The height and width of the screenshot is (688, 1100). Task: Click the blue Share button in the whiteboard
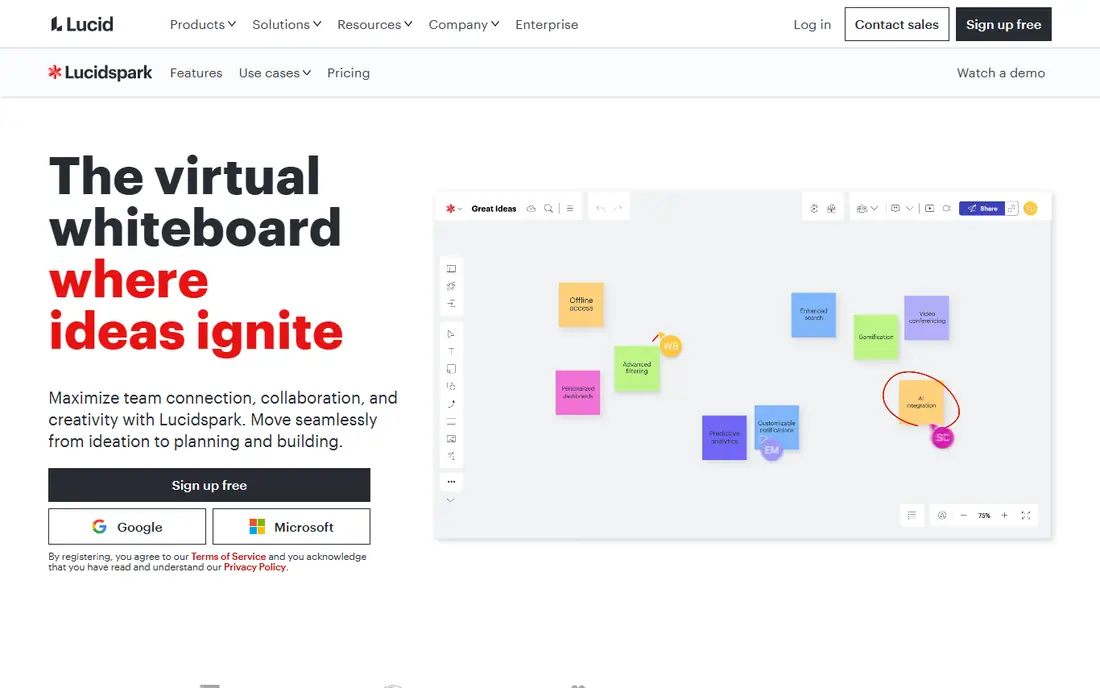point(981,208)
